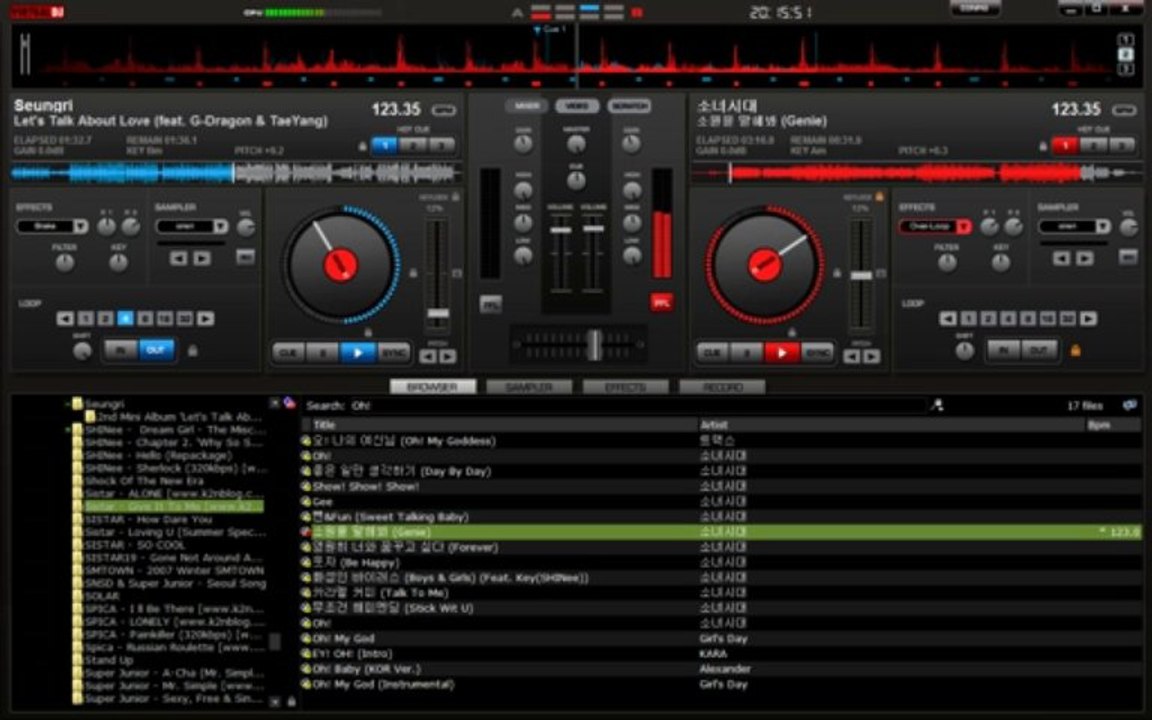Toggle left channel PFL headphone button

[x=491, y=304]
